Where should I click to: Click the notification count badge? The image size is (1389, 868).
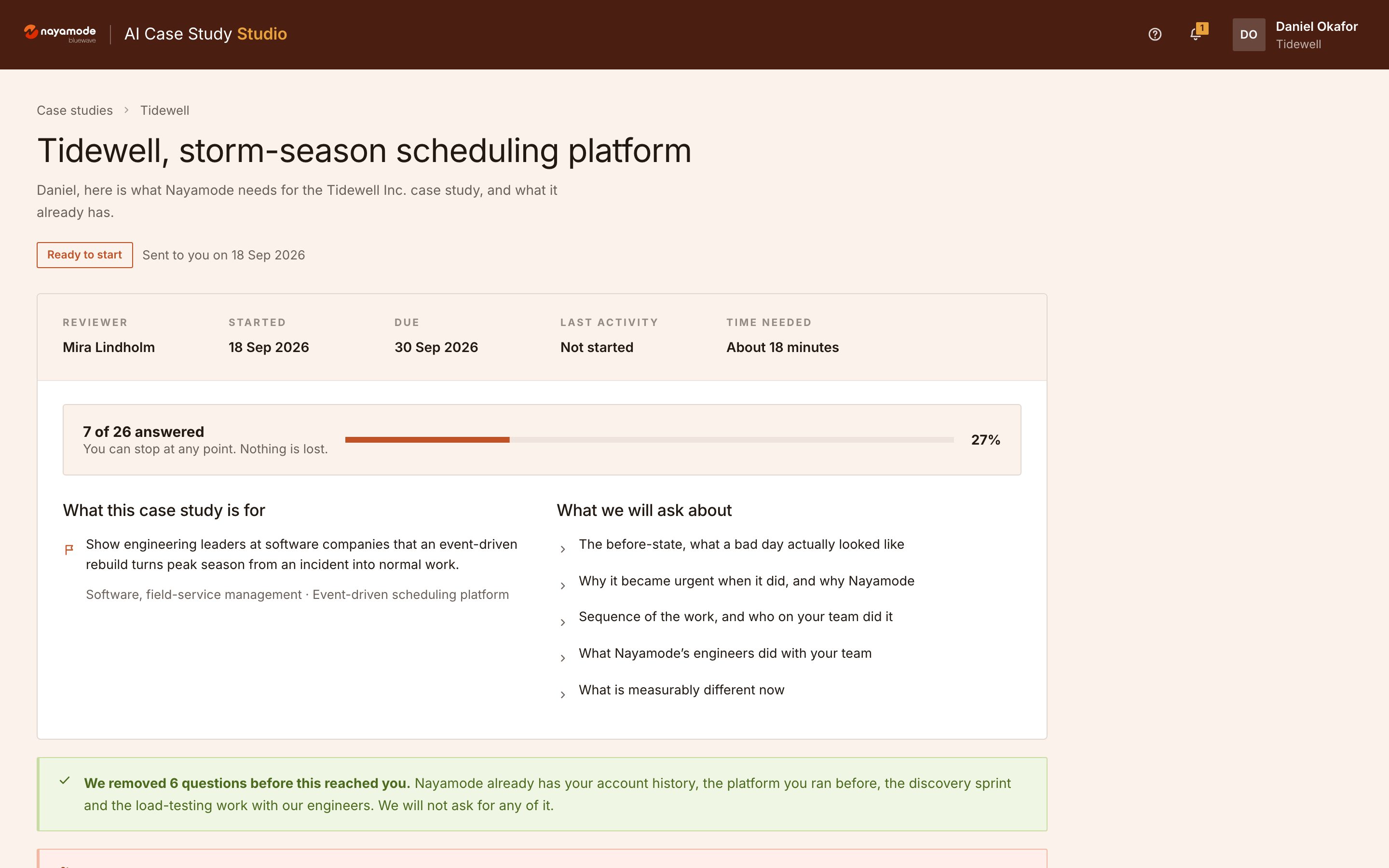[1202, 28]
